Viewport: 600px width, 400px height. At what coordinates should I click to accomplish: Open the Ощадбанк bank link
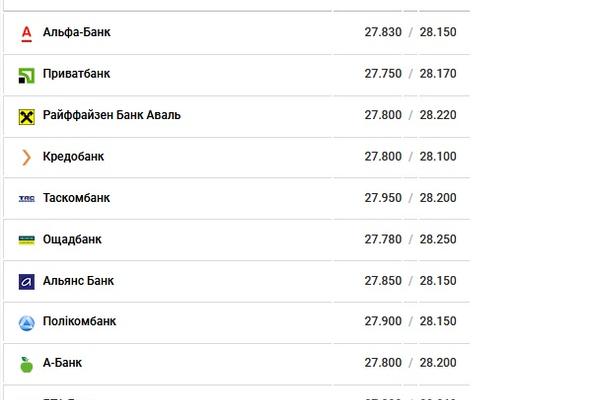[x=72, y=240]
